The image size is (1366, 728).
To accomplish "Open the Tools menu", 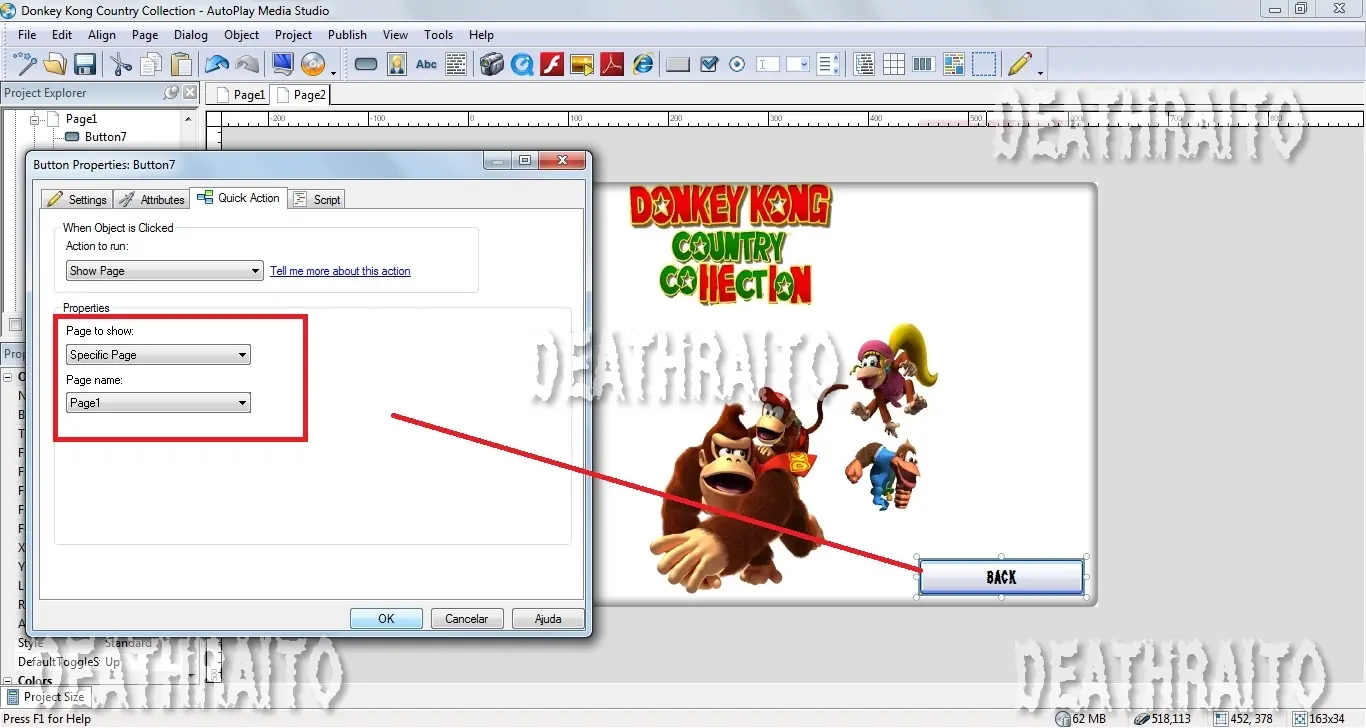I will pyautogui.click(x=439, y=34).
